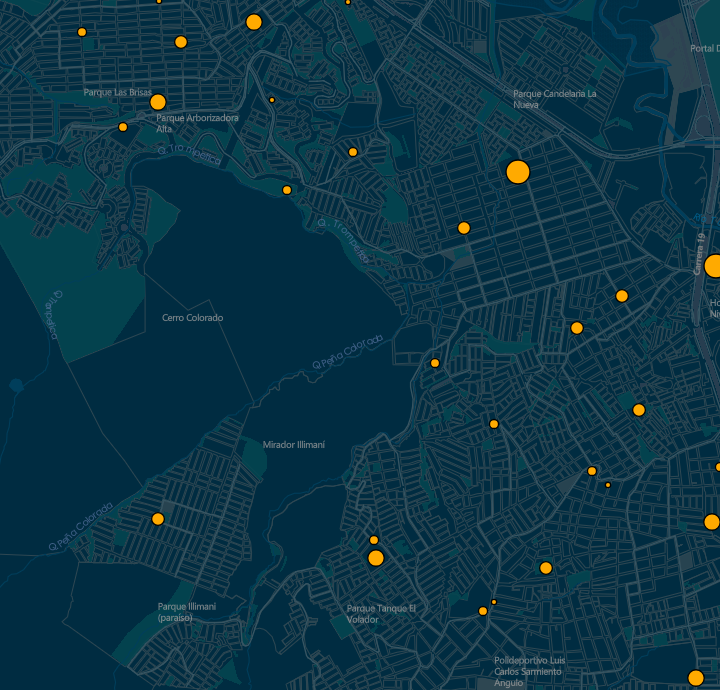Click the large orange marker on Carrera 19
This screenshot has width=720, height=690.
click(x=713, y=266)
